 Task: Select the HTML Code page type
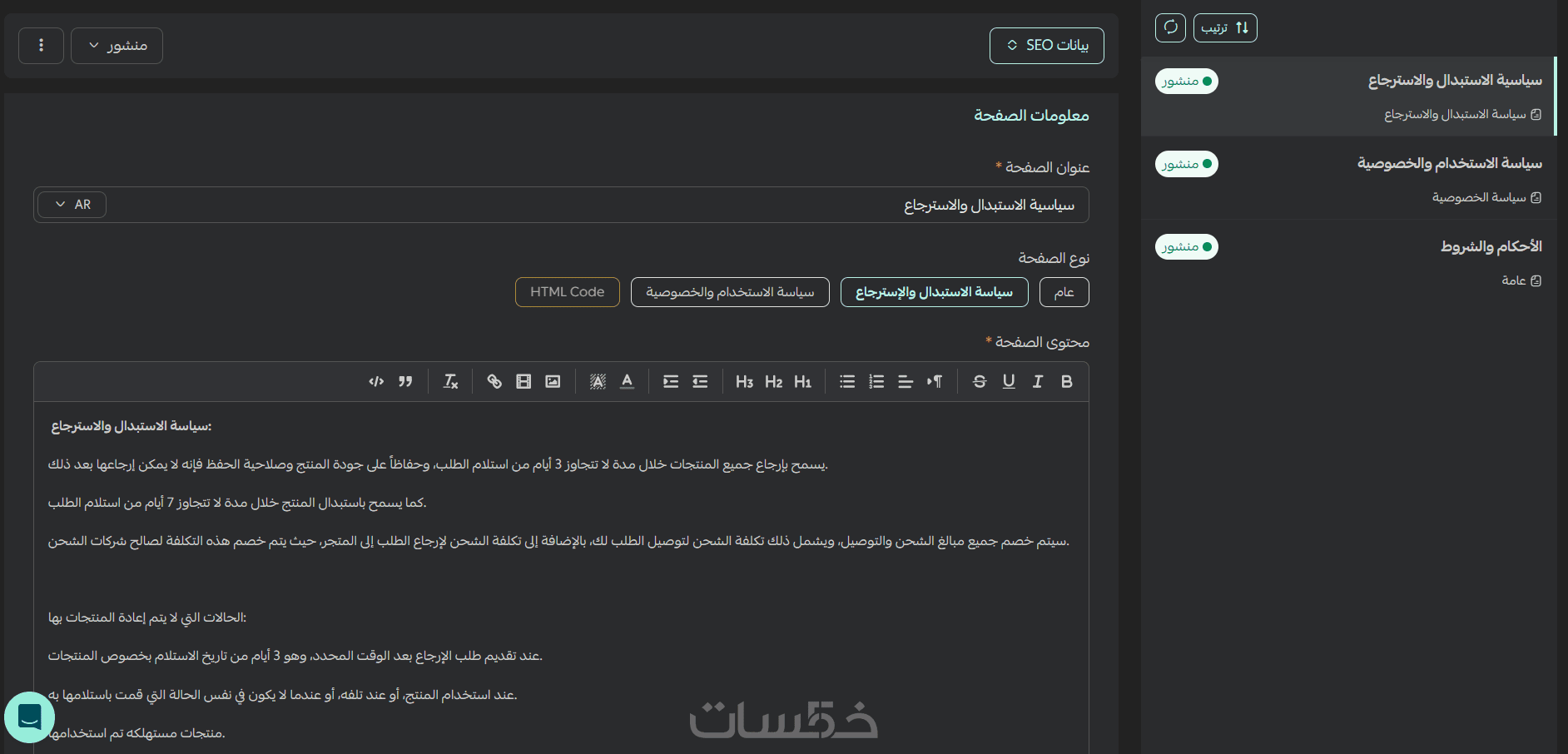pos(568,292)
